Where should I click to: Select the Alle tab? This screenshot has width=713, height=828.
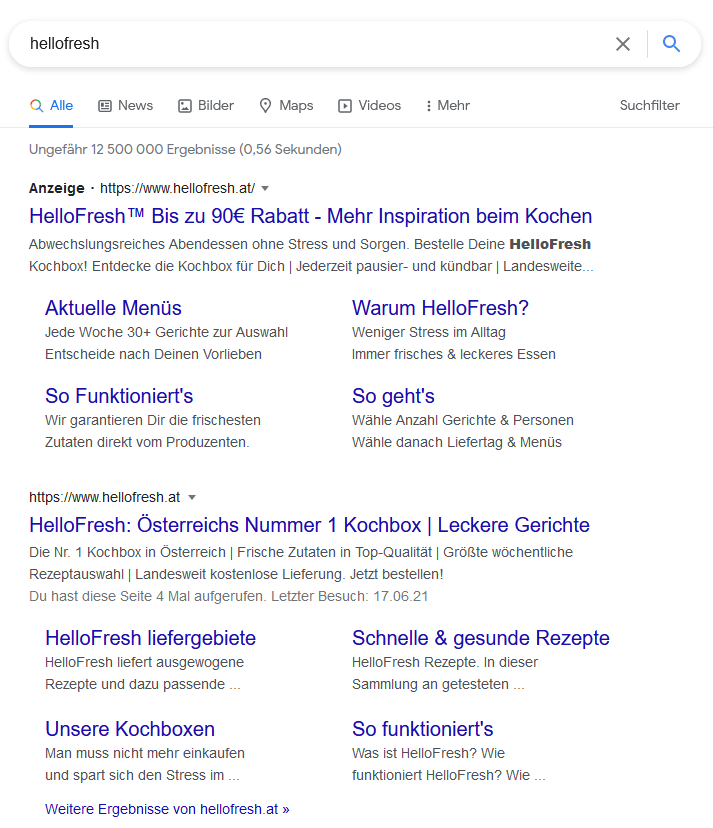pyautogui.click(x=51, y=106)
